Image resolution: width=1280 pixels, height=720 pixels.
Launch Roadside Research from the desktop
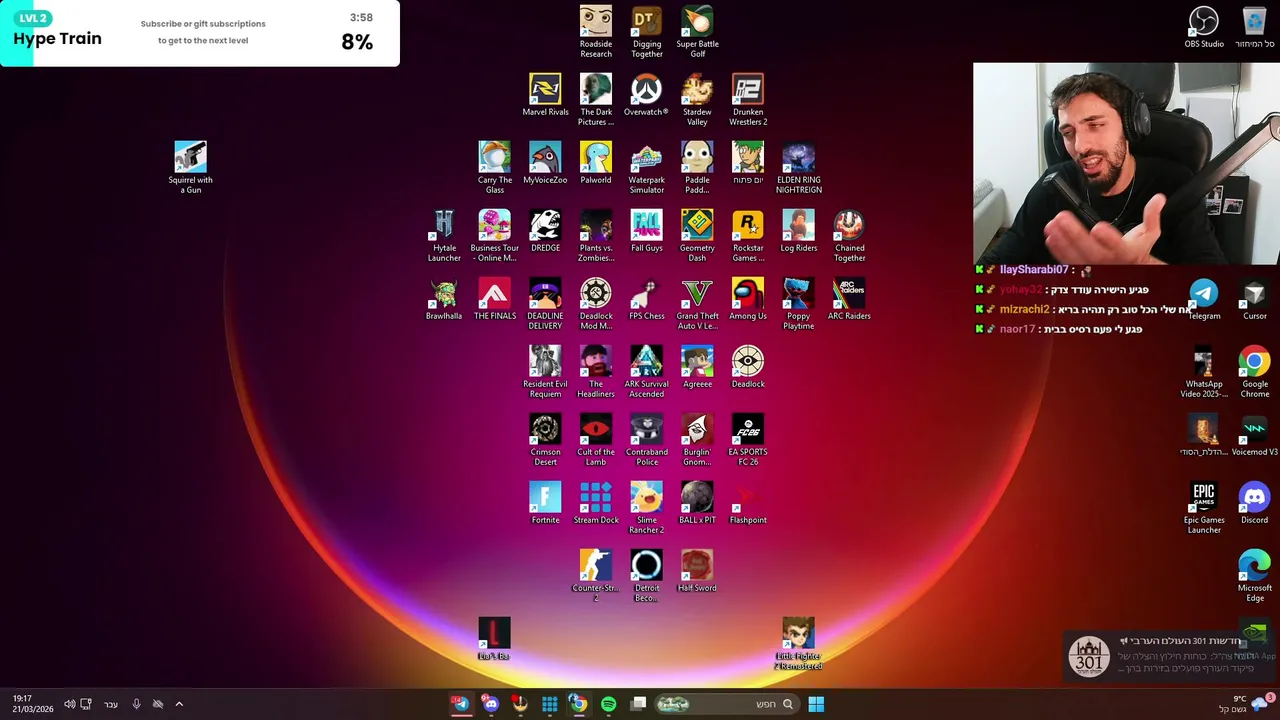(x=596, y=31)
